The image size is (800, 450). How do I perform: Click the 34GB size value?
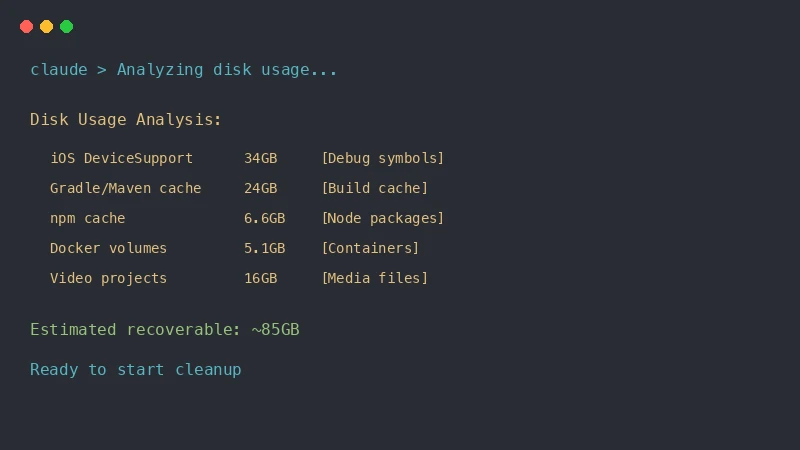pos(260,158)
